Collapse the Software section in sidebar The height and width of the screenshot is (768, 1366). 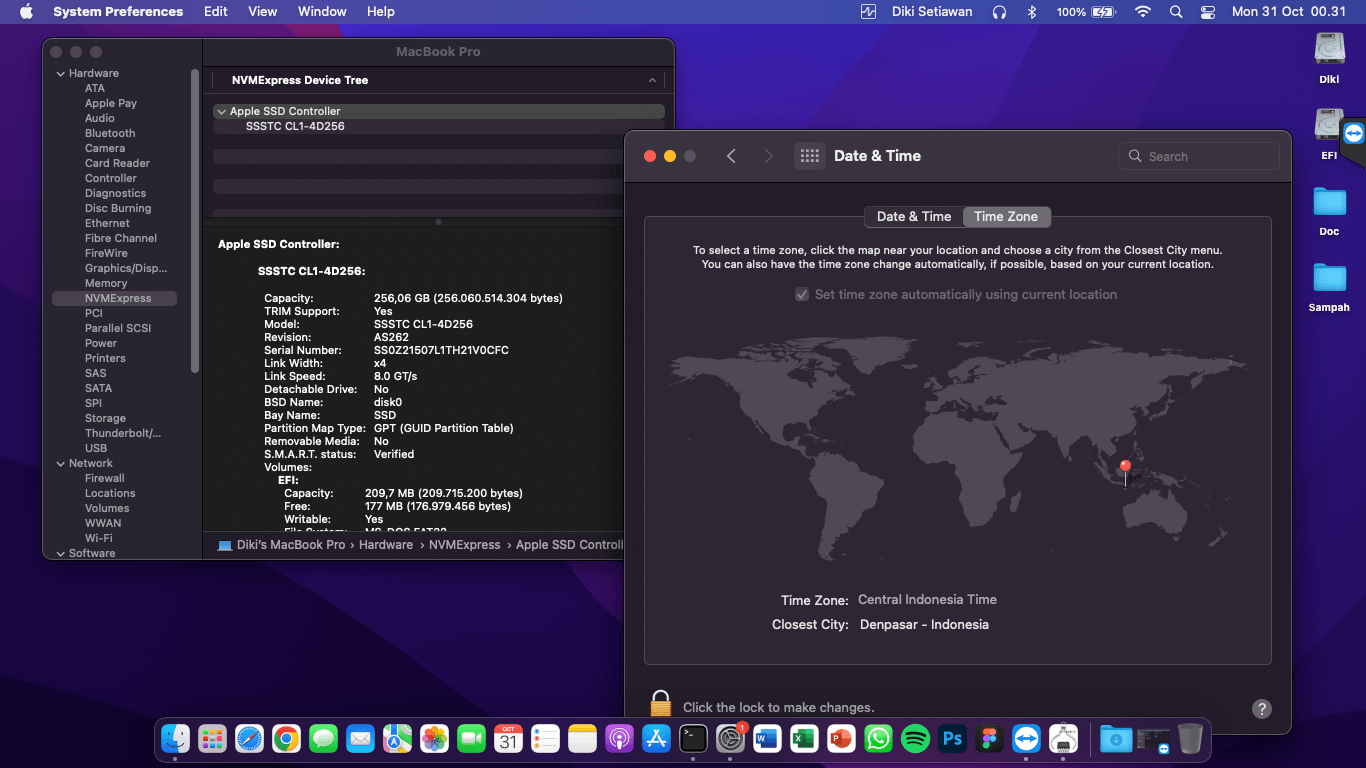(61, 553)
